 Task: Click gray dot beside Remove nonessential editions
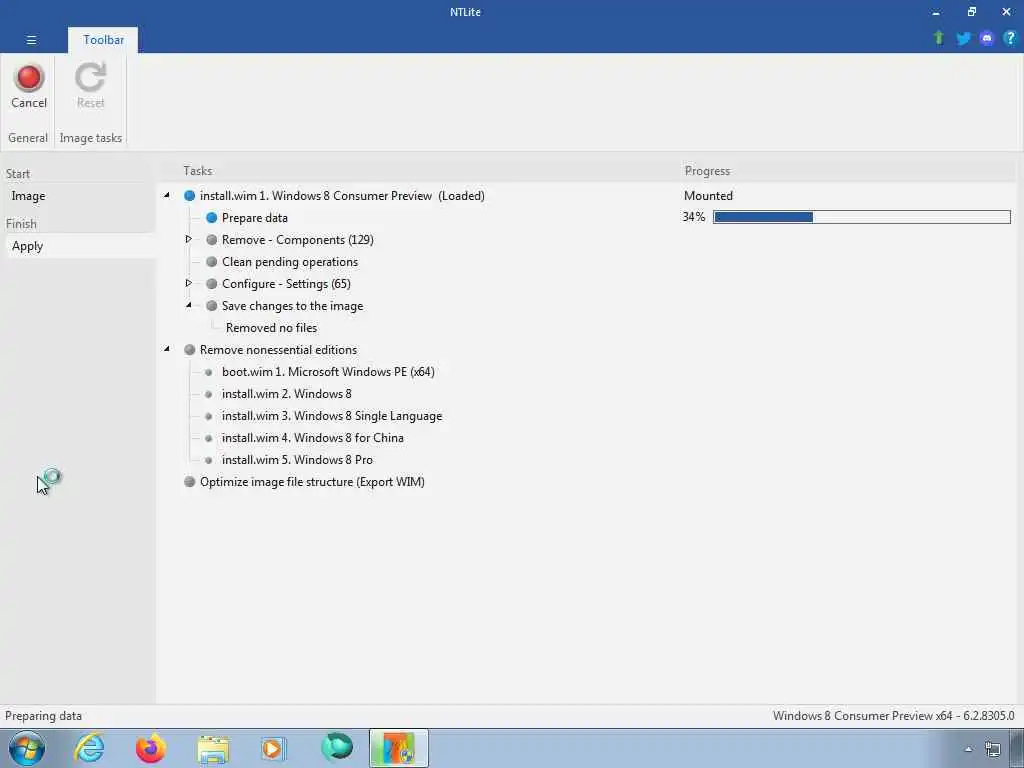click(x=189, y=350)
